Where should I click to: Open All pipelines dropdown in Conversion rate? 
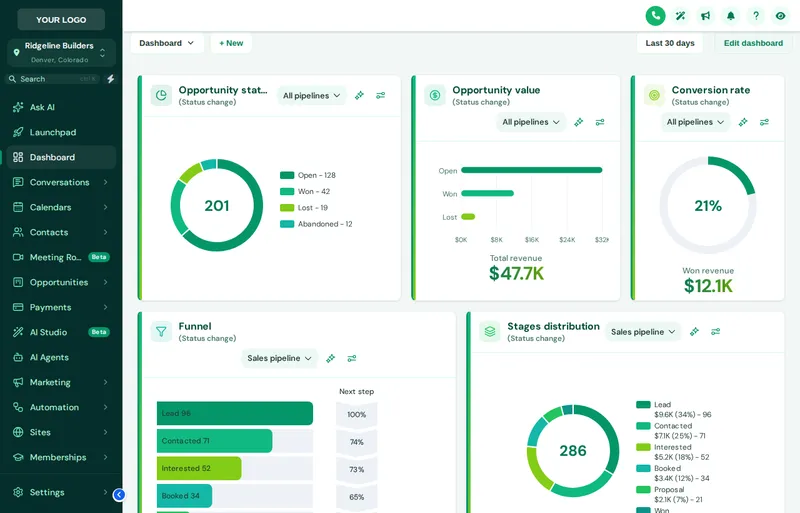(x=695, y=122)
